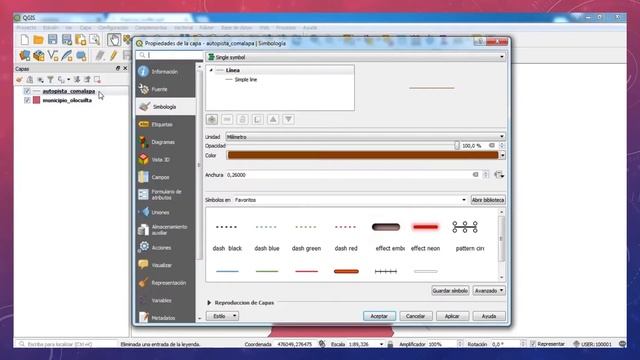Viewport: 640px width, 360px height.
Task: Select the dash red symbol
Action: click(x=346, y=236)
